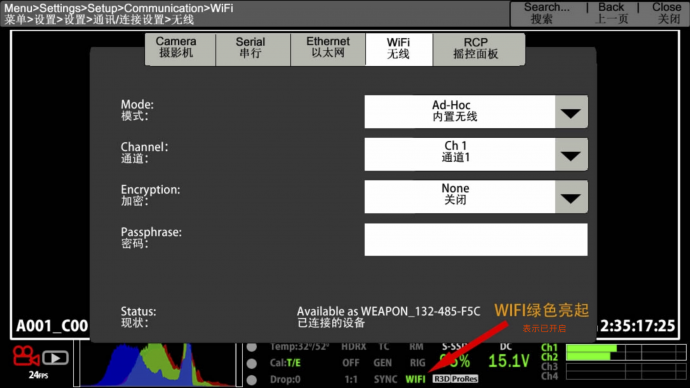Expand the Encryption dropdown arrow
The width and height of the screenshot is (690, 388).
click(x=571, y=197)
